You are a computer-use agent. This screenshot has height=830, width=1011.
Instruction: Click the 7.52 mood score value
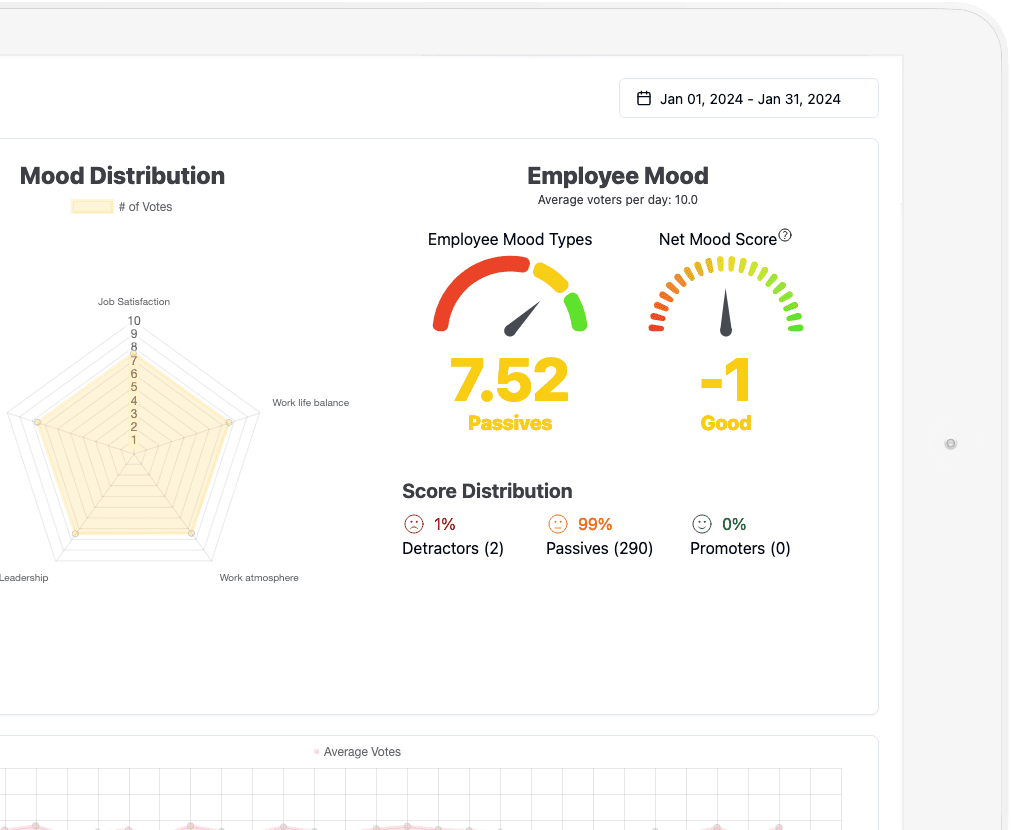509,380
